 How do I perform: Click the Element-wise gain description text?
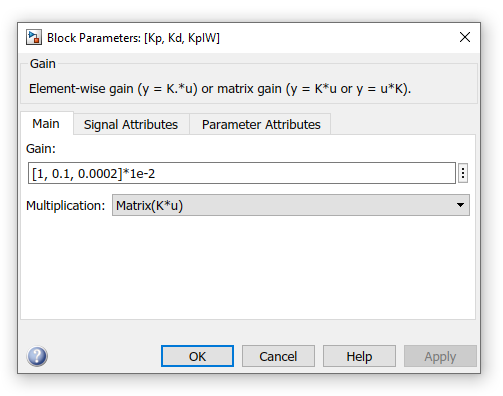(220, 89)
